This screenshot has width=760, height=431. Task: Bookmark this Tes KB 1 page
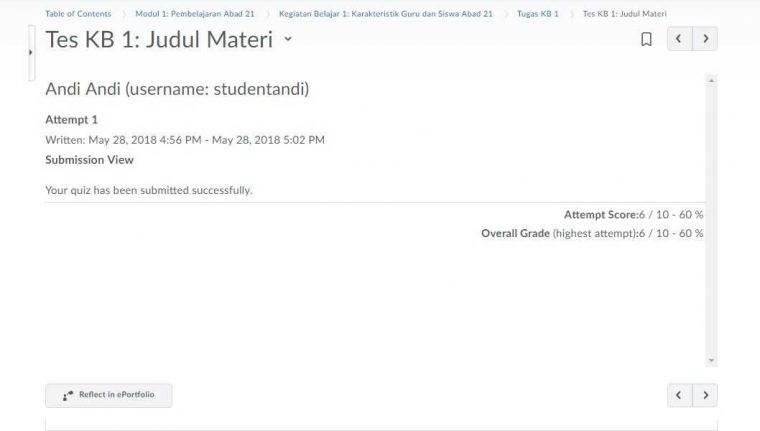[646, 40]
